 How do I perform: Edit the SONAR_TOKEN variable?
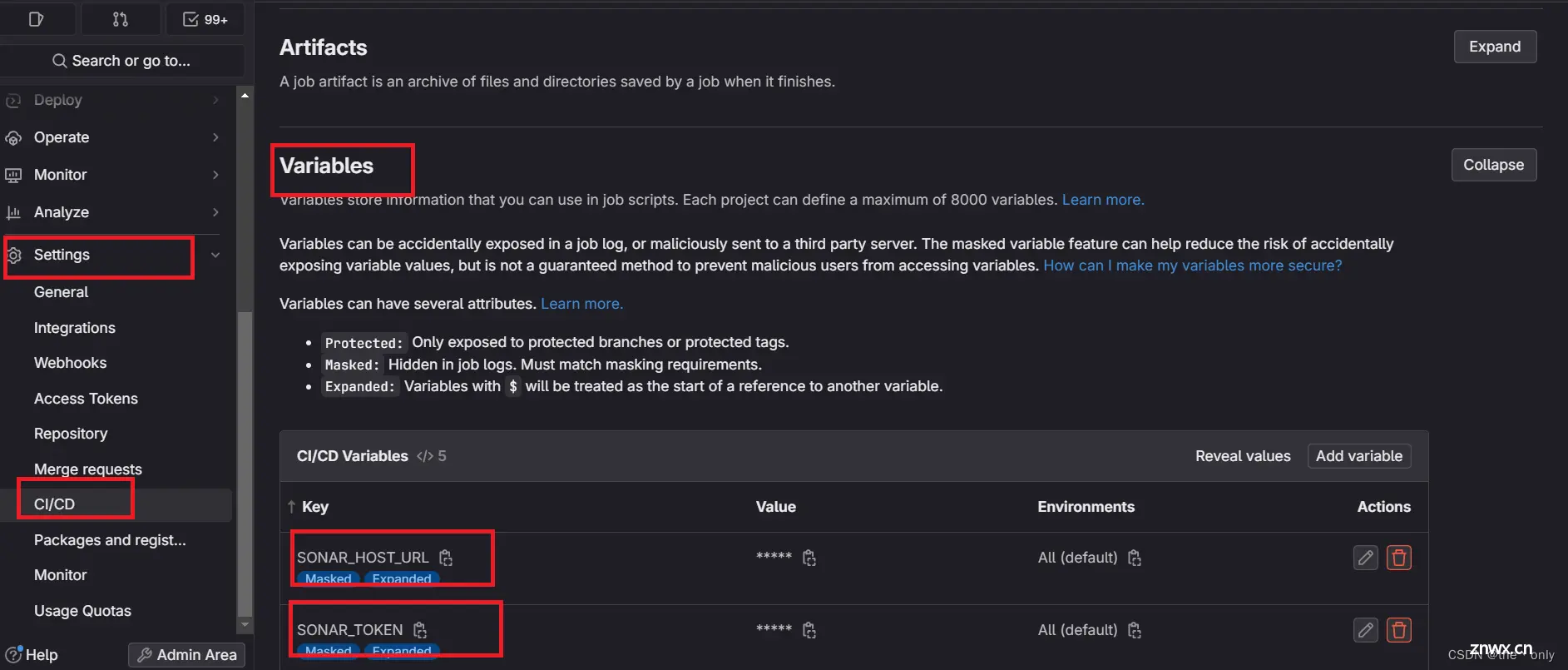tap(1366, 630)
